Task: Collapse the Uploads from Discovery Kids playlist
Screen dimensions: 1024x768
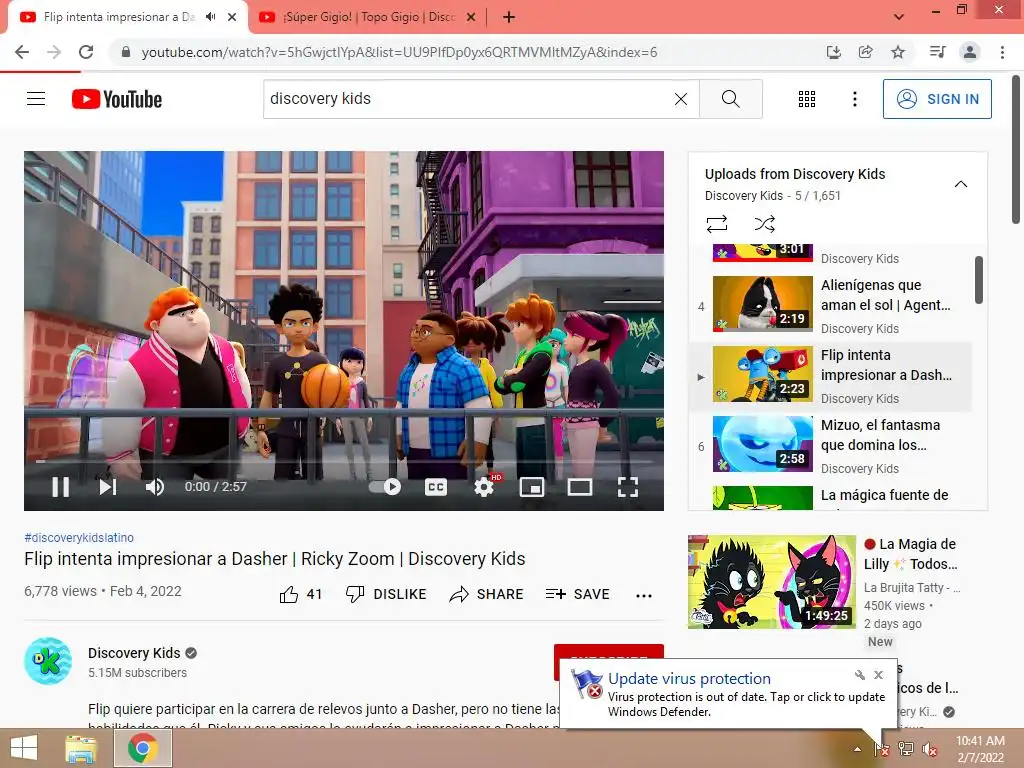Action: point(961,184)
